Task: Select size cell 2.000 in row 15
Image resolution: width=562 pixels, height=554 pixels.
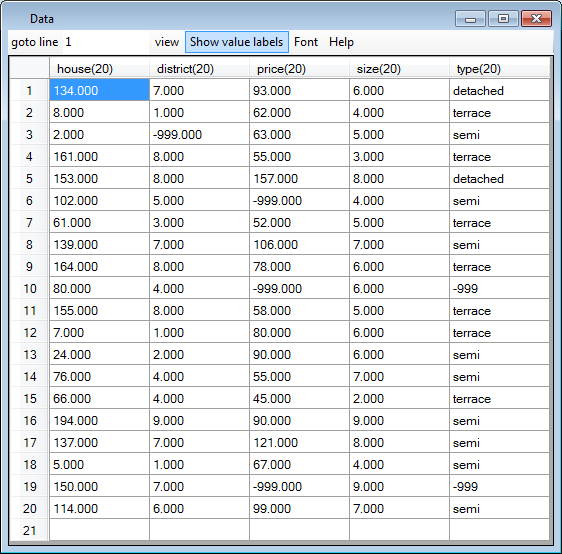Action: [x=399, y=398]
